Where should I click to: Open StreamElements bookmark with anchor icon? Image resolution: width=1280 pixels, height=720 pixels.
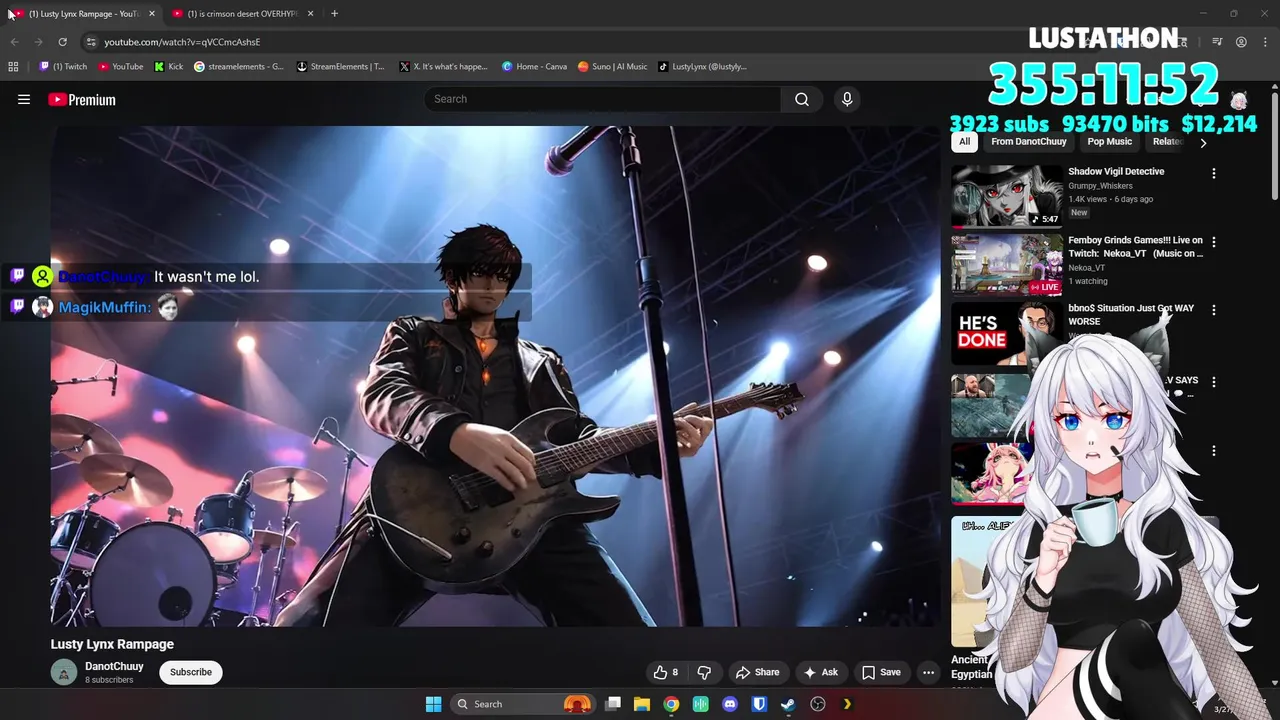[340, 67]
